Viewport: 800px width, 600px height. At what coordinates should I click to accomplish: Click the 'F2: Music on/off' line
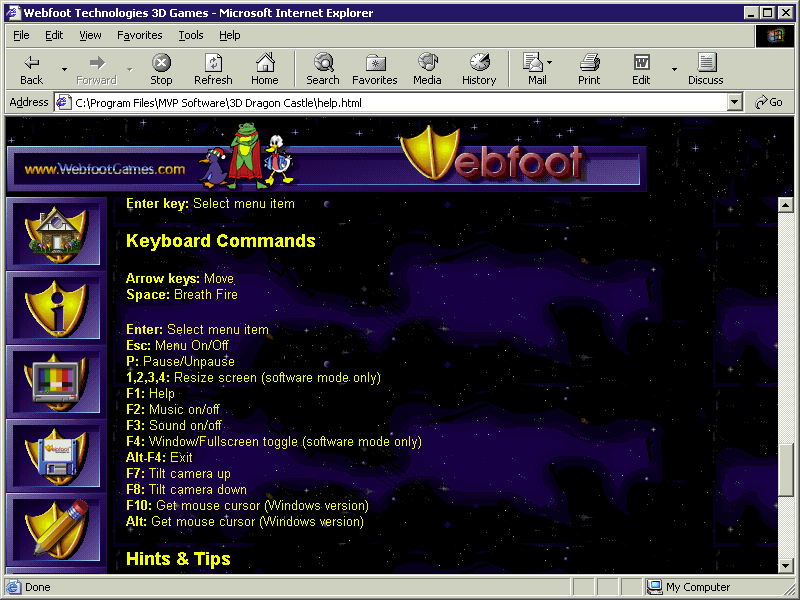(x=172, y=410)
